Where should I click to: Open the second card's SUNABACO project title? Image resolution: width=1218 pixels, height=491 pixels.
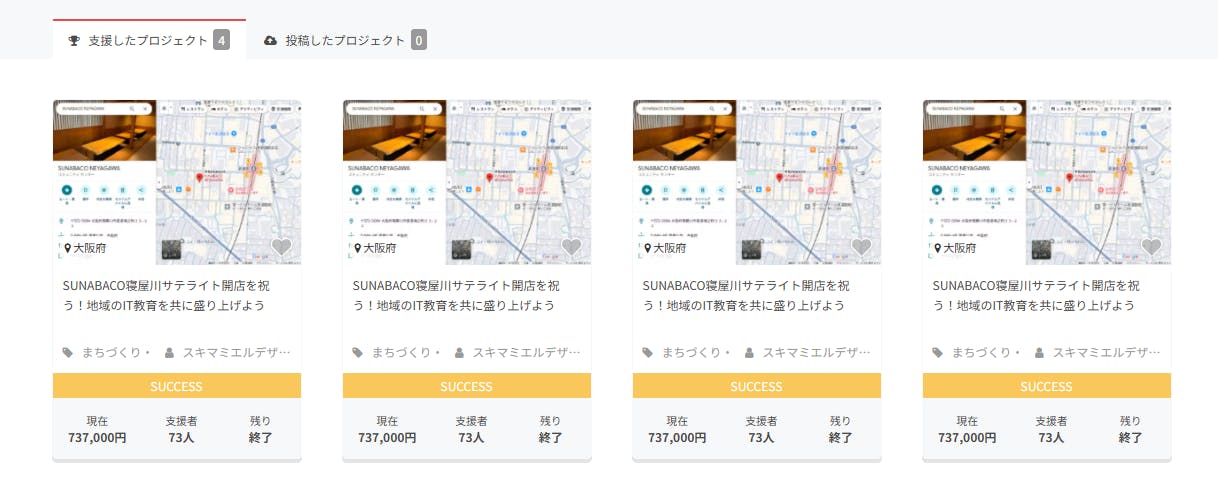click(x=456, y=295)
